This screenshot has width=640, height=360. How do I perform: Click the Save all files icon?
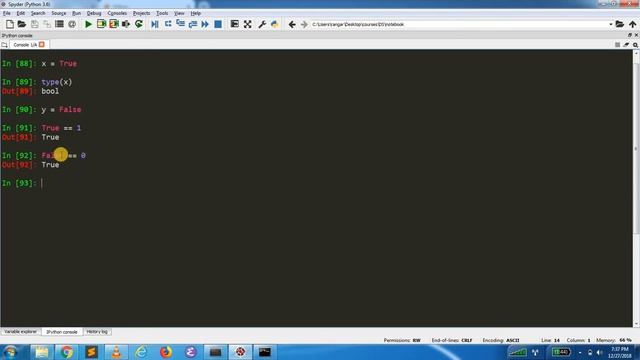(47, 24)
